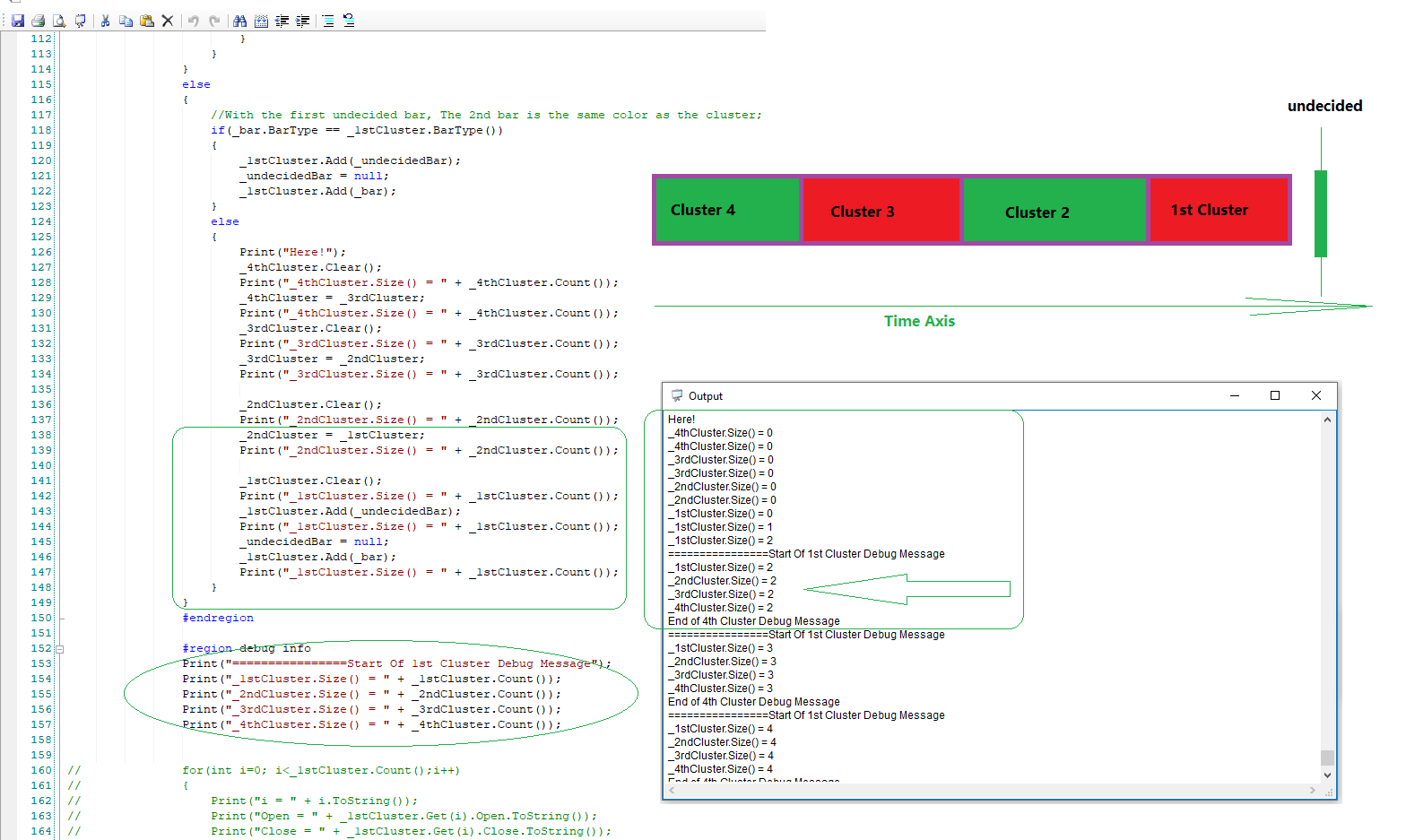Screen dimensions: 1406x840
Task: Click the Output window's scroll down arrow
Action: pyautogui.click(x=1328, y=775)
